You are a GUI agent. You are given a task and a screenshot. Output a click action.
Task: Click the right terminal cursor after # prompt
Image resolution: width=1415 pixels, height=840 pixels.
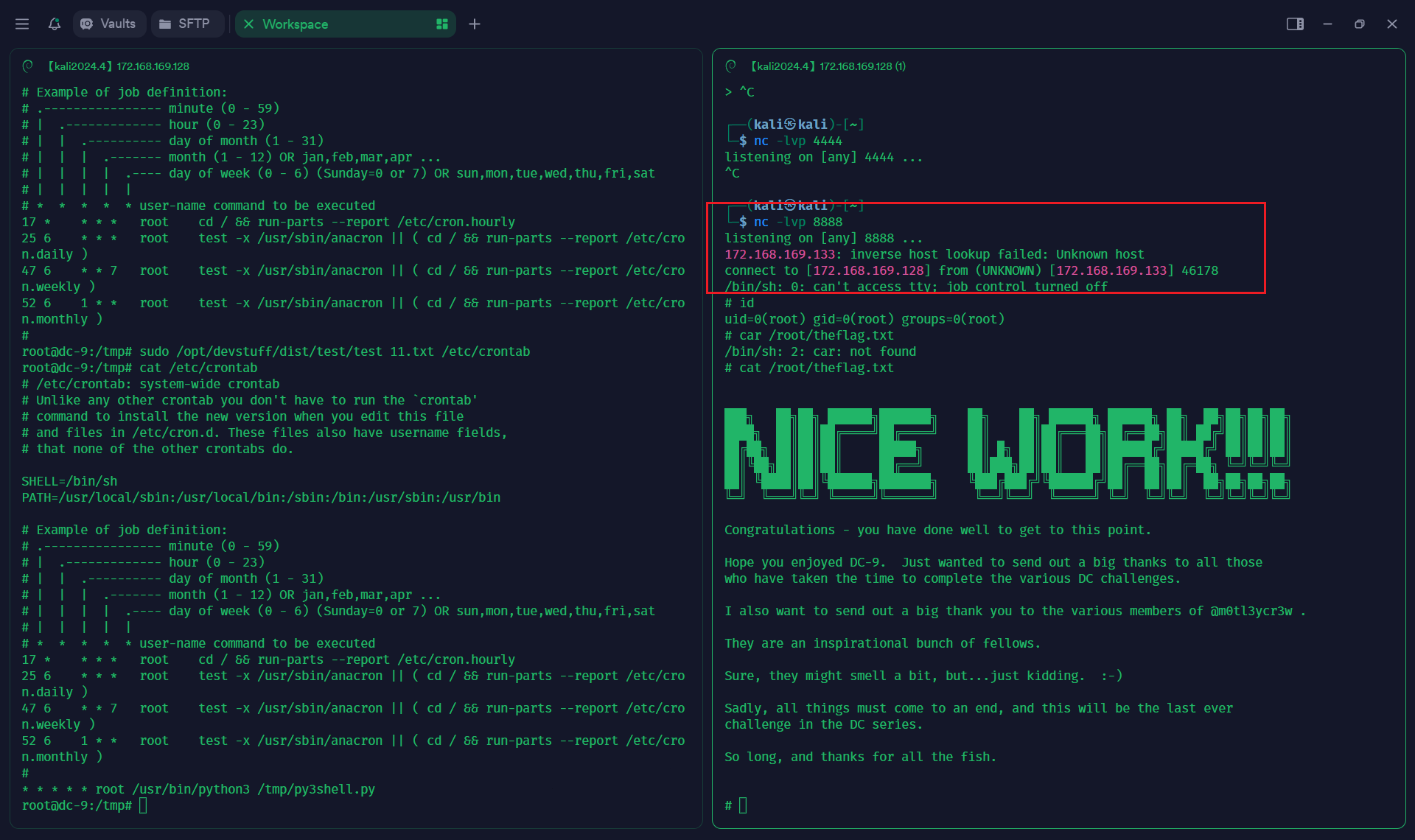click(743, 805)
